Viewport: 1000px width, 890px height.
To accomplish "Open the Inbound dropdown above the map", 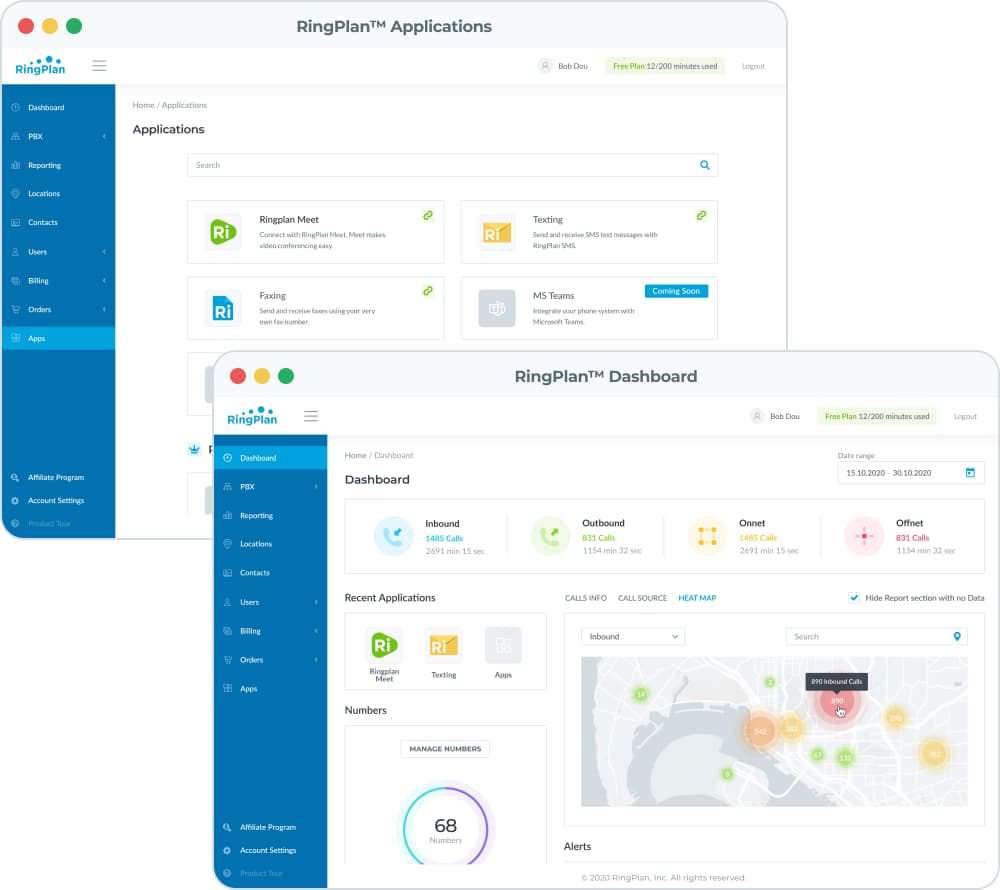I will (x=633, y=636).
